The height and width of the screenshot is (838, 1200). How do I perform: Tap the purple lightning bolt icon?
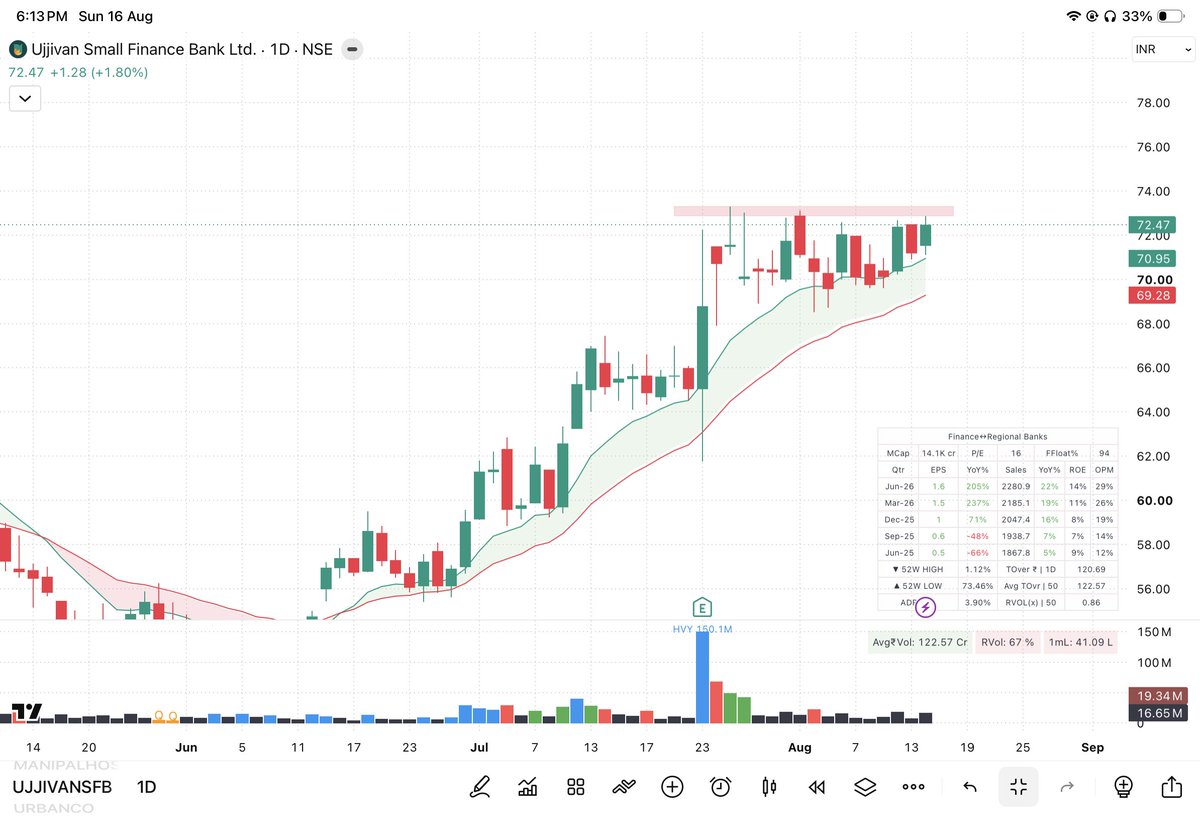(x=926, y=606)
